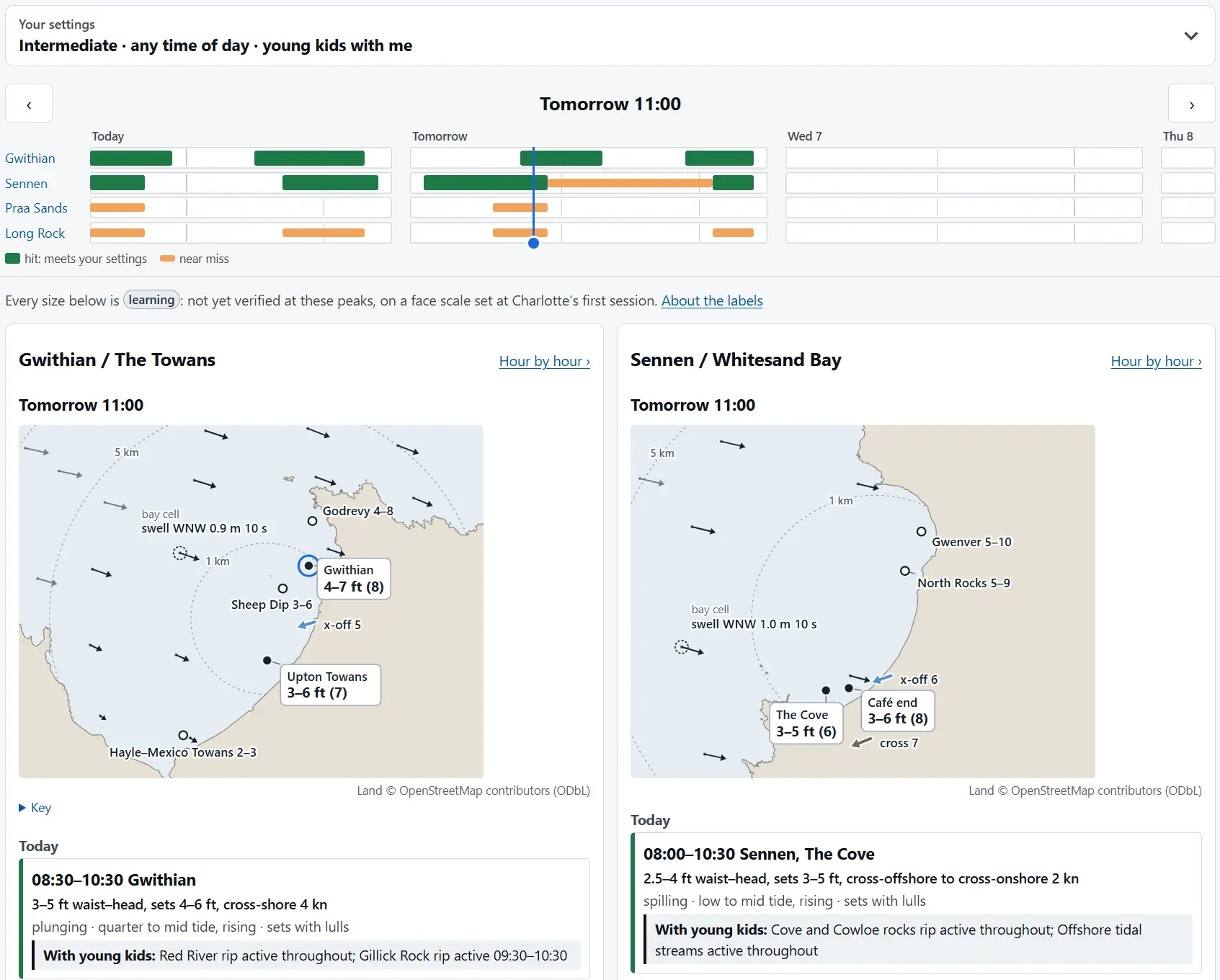Click the Sheep Dip spot circle marker

pos(282,589)
